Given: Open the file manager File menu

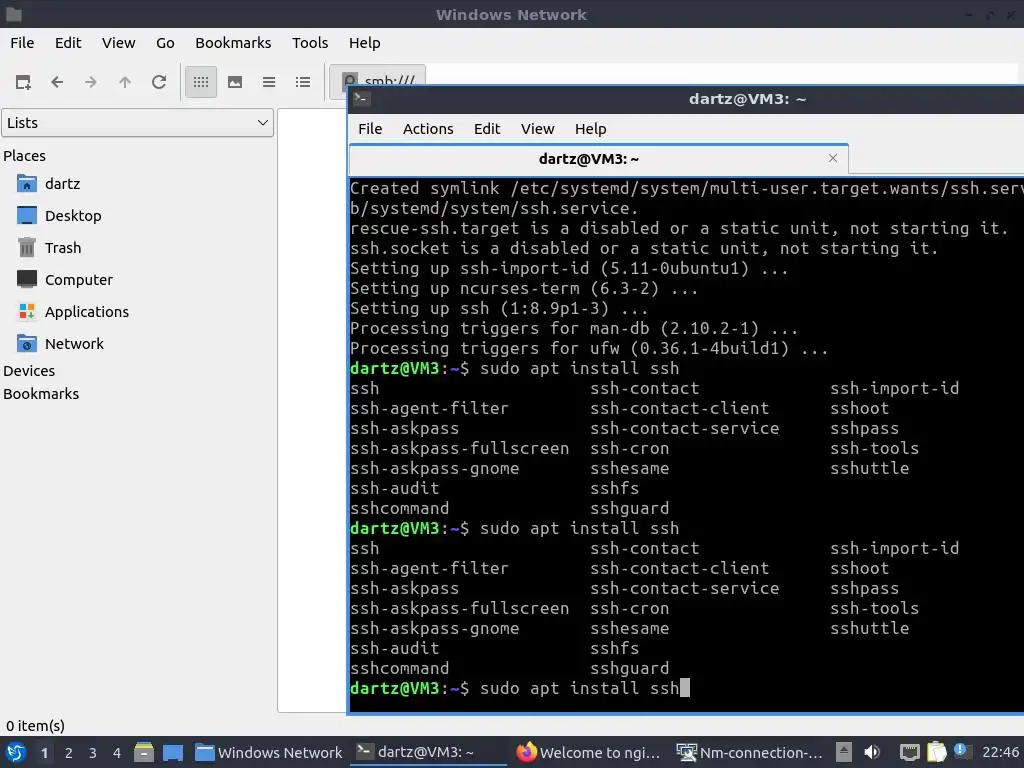Looking at the screenshot, I should point(22,43).
